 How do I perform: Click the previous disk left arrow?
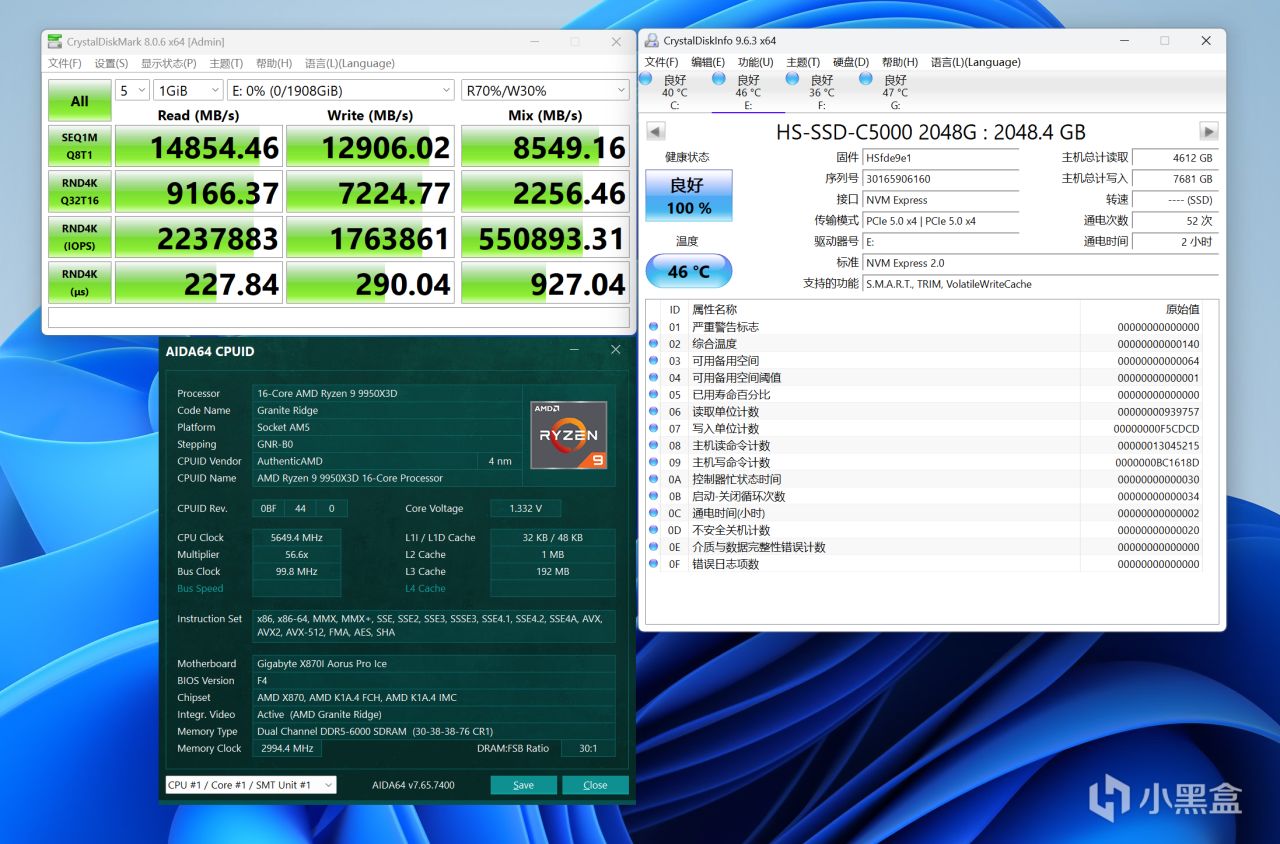tap(655, 132)
